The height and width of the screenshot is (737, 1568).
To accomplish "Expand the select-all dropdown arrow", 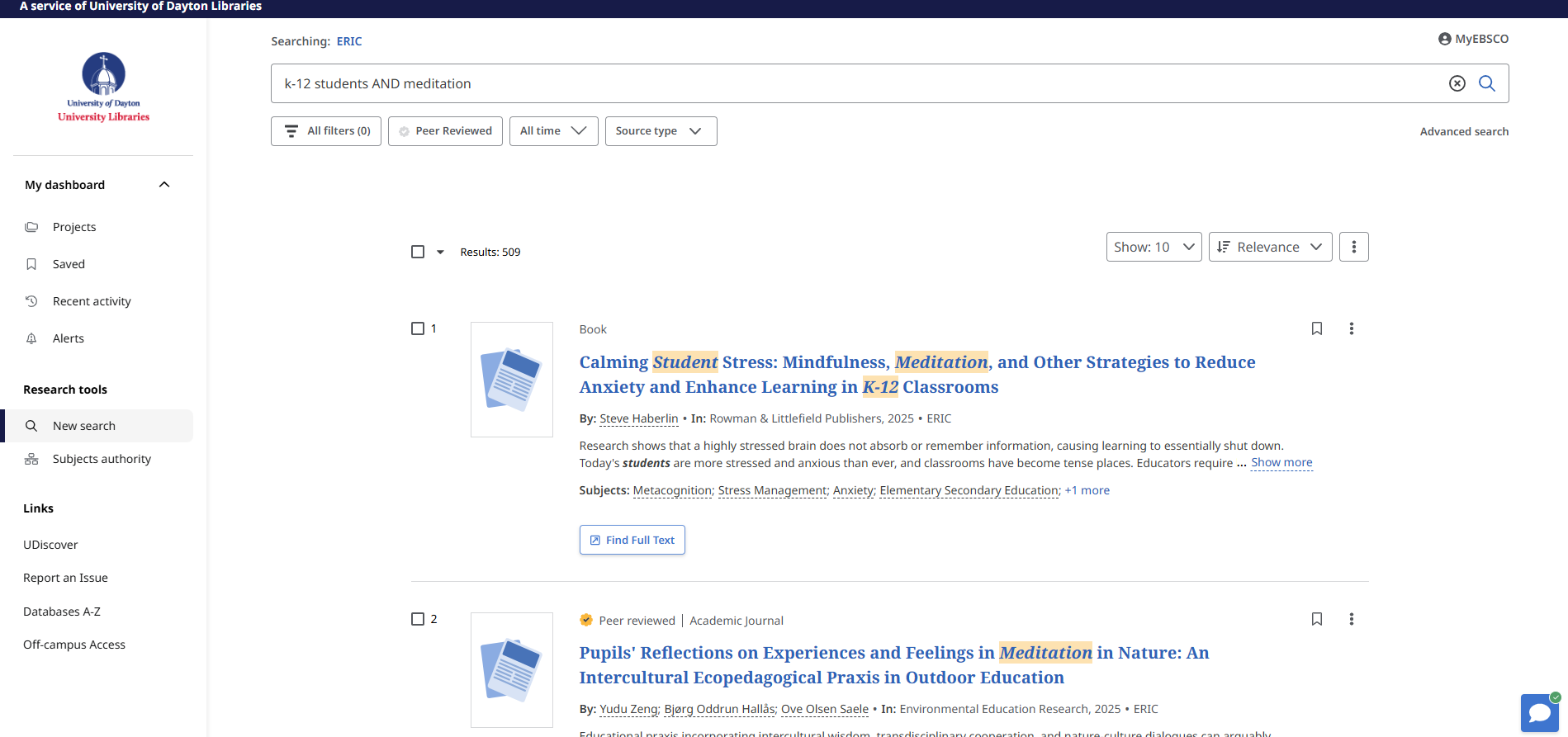I will coord(440,252).
